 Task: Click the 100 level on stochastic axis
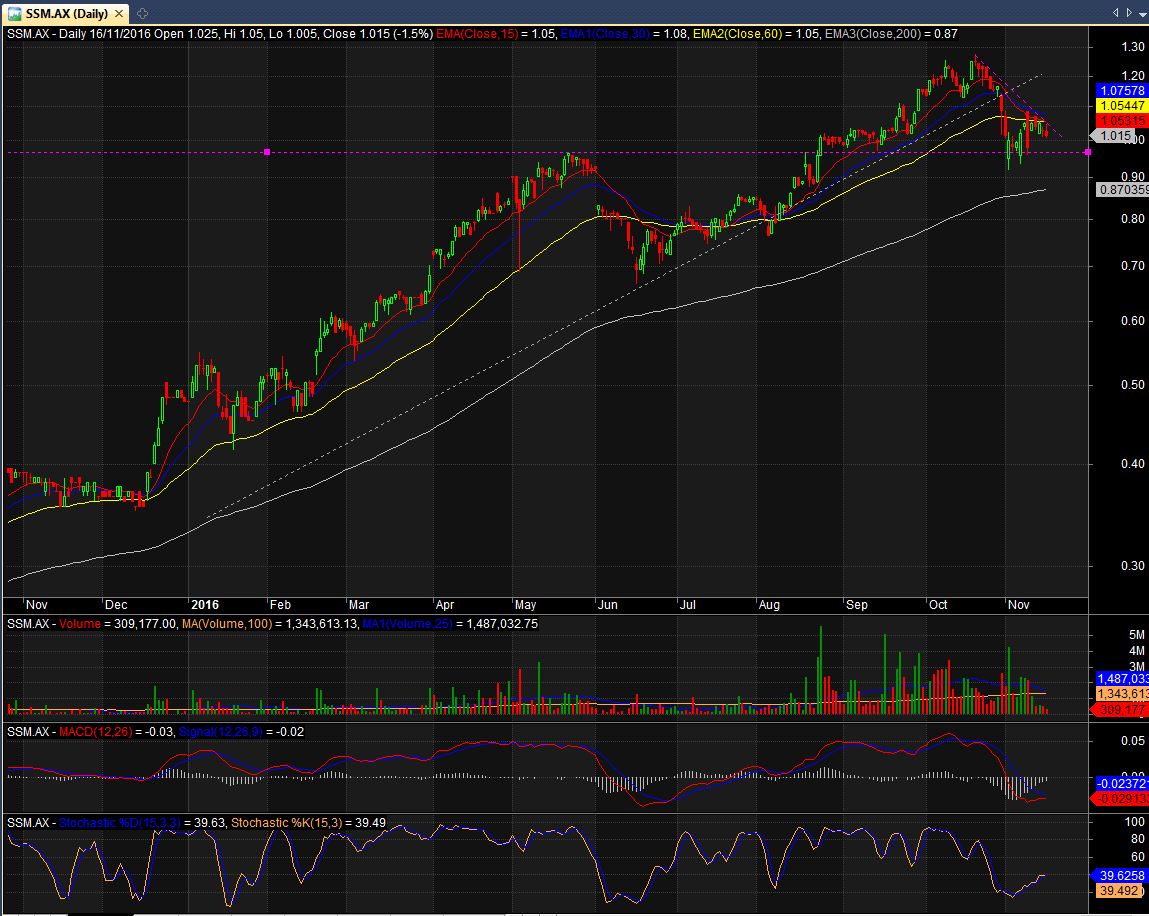pyautogui.click(x=1135, y=821)
